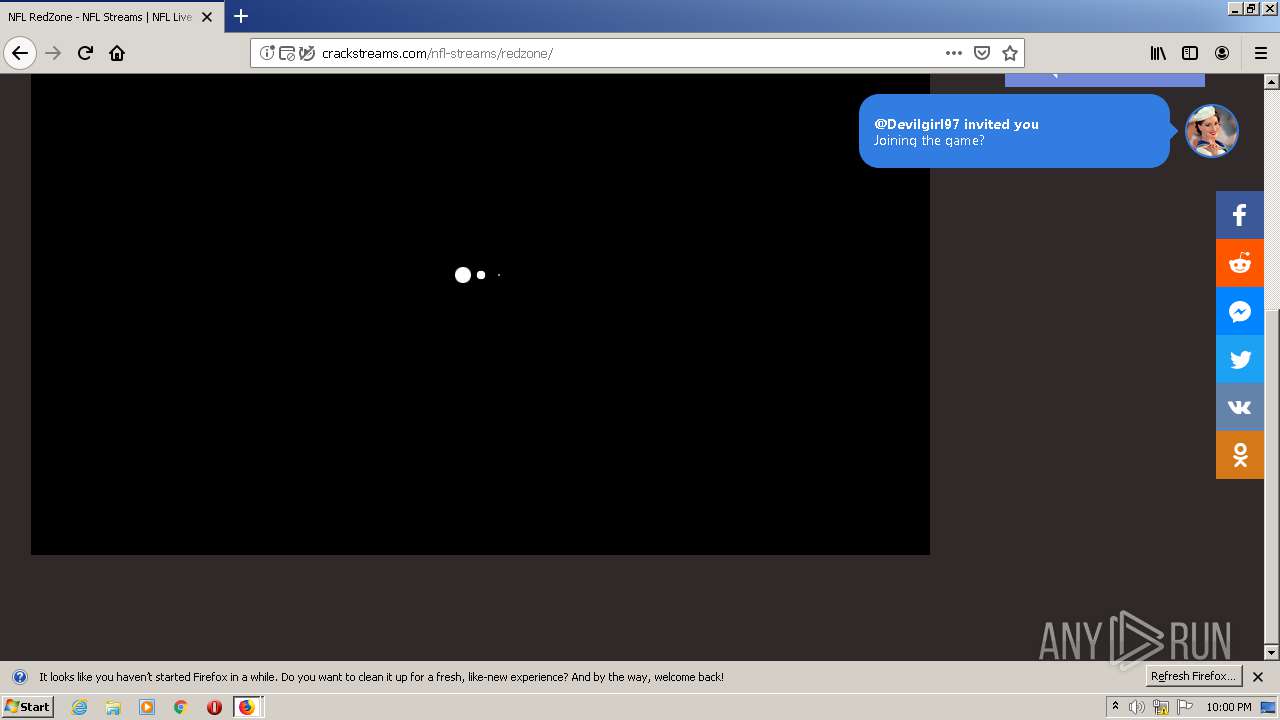Open the Action Center flag icon

pos(1185,707)
